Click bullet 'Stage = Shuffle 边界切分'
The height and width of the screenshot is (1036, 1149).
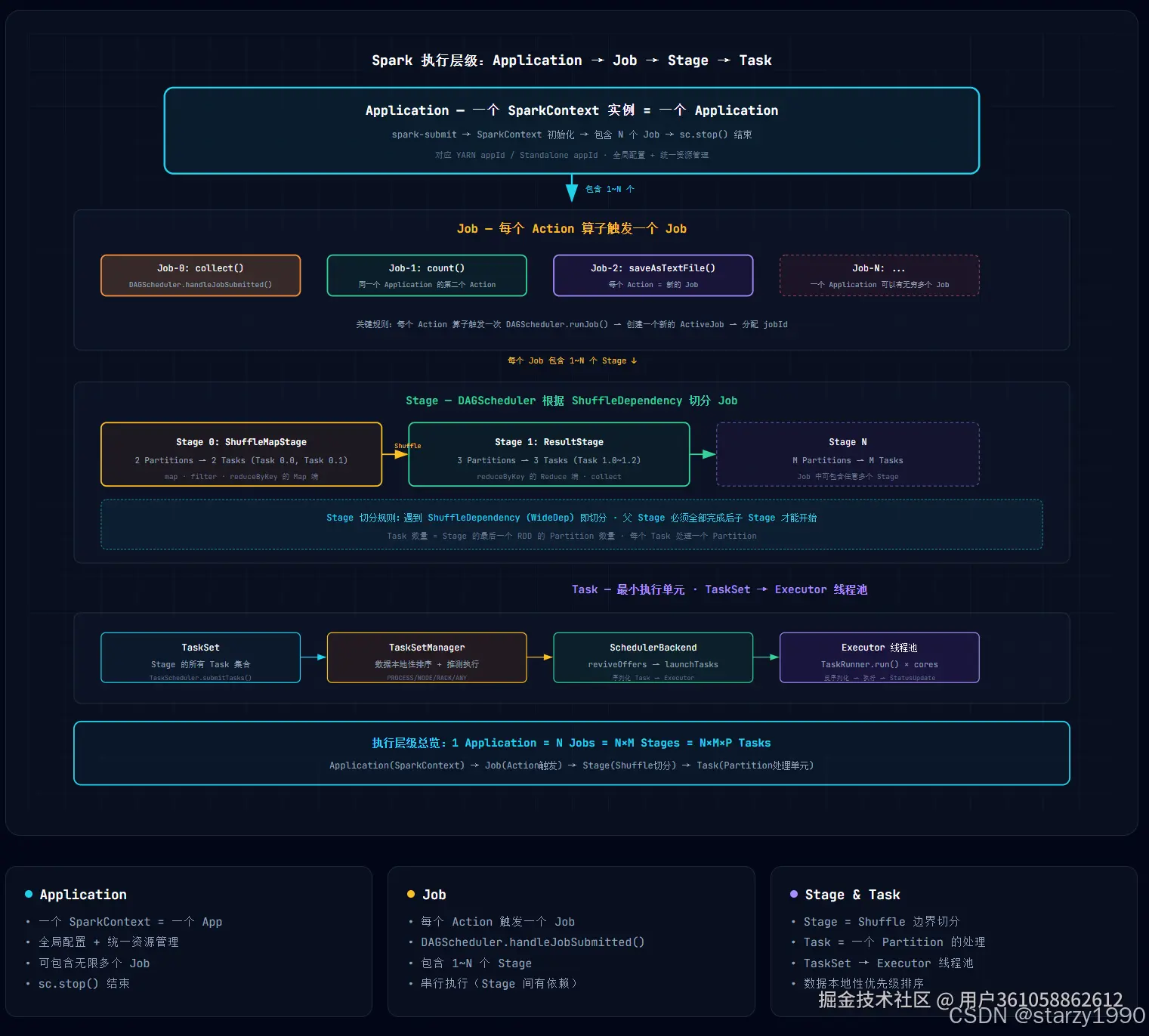[882, 922]
